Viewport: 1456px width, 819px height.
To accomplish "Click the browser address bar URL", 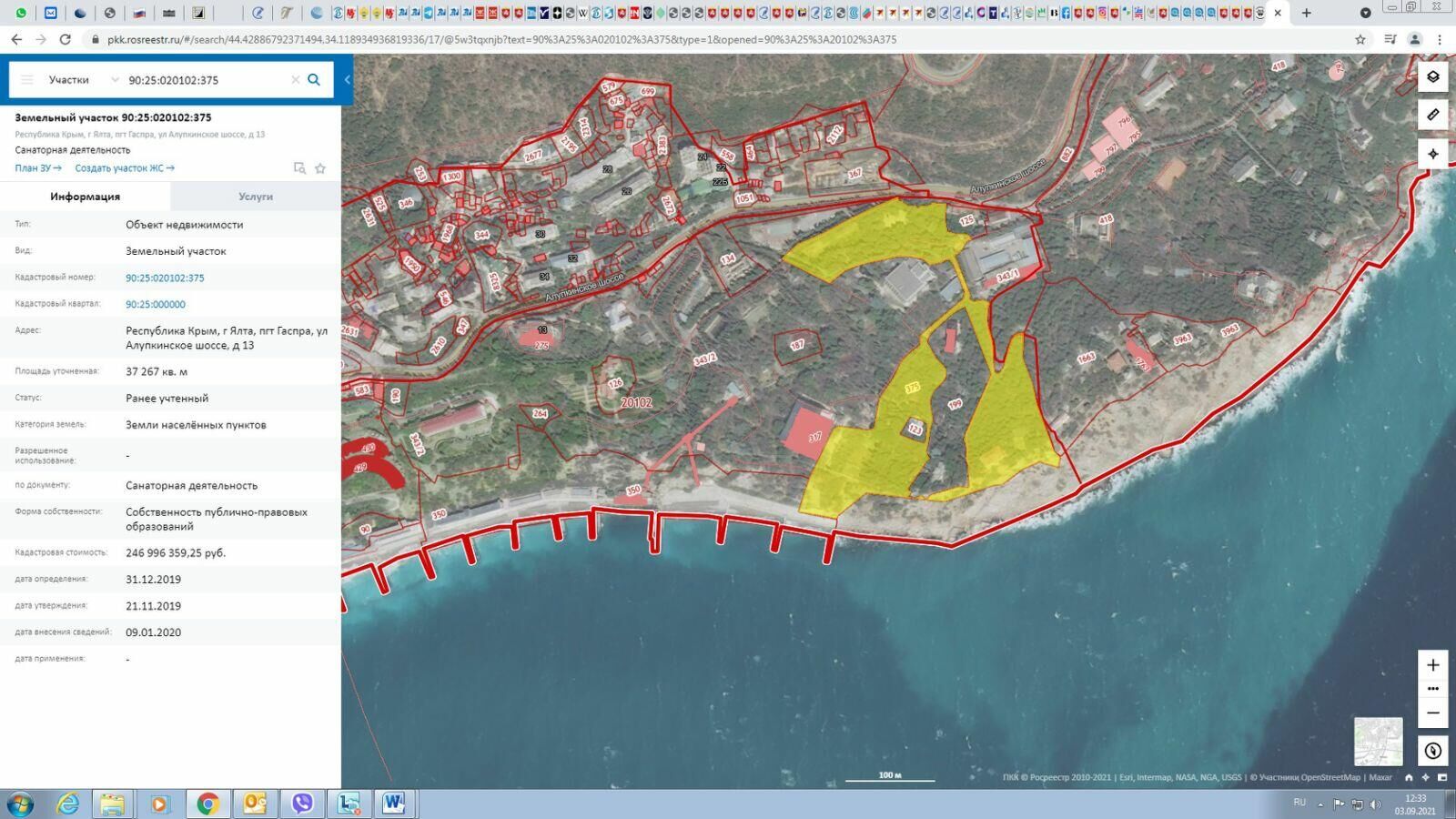I will (x=502, y=40).
